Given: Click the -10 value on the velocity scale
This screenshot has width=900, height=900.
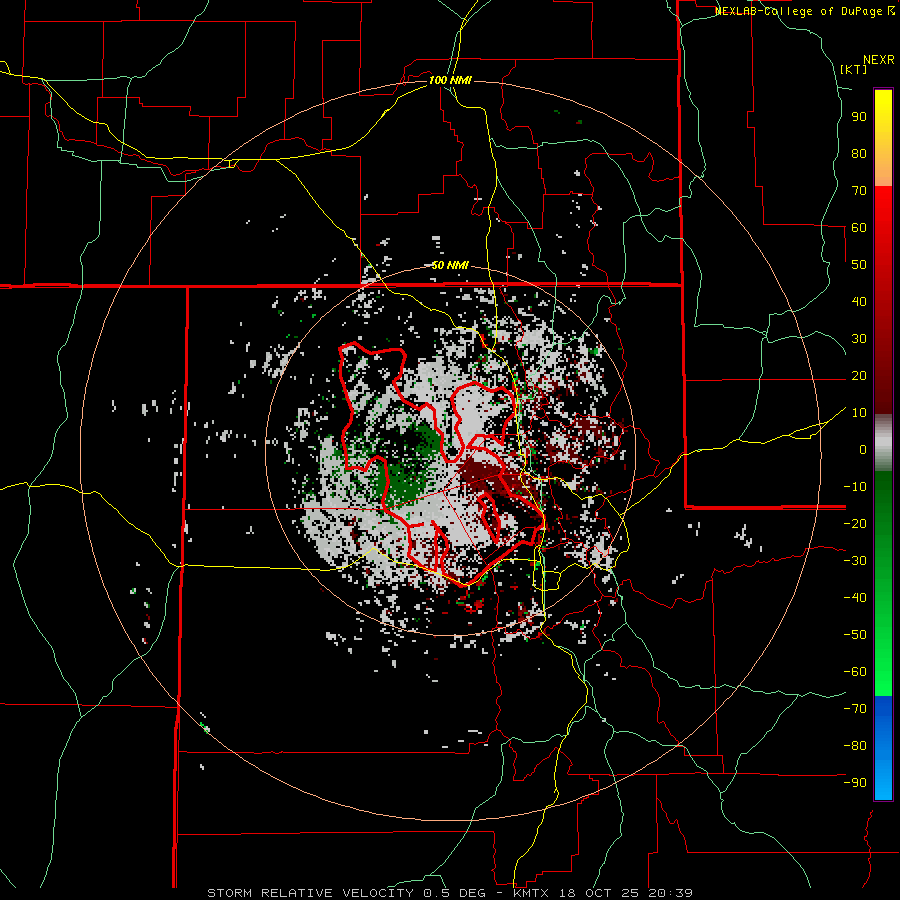Looking at the screenshot, I should pyautogui.click(x=855, y=487).
